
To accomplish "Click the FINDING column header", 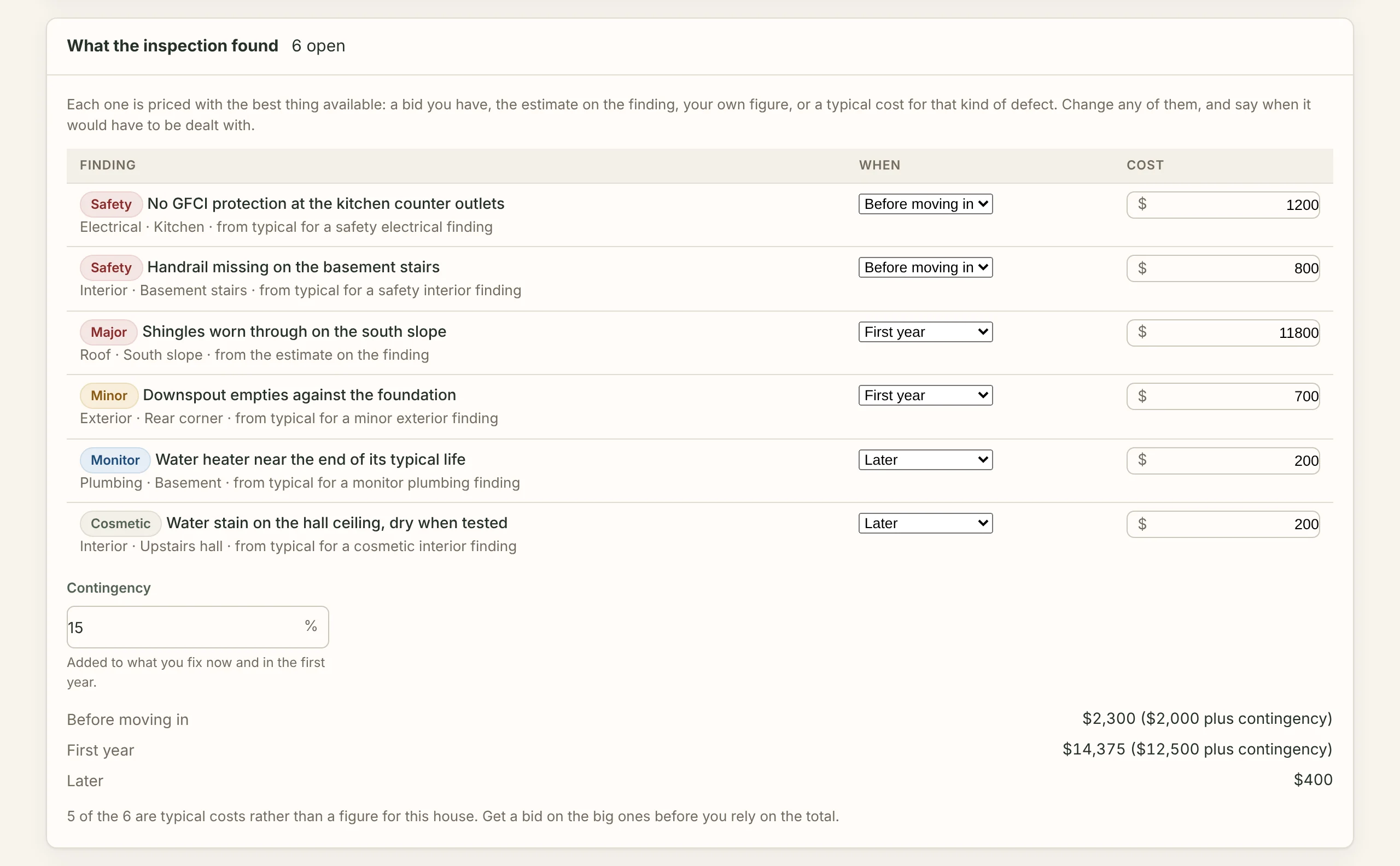I will [108, 165].
